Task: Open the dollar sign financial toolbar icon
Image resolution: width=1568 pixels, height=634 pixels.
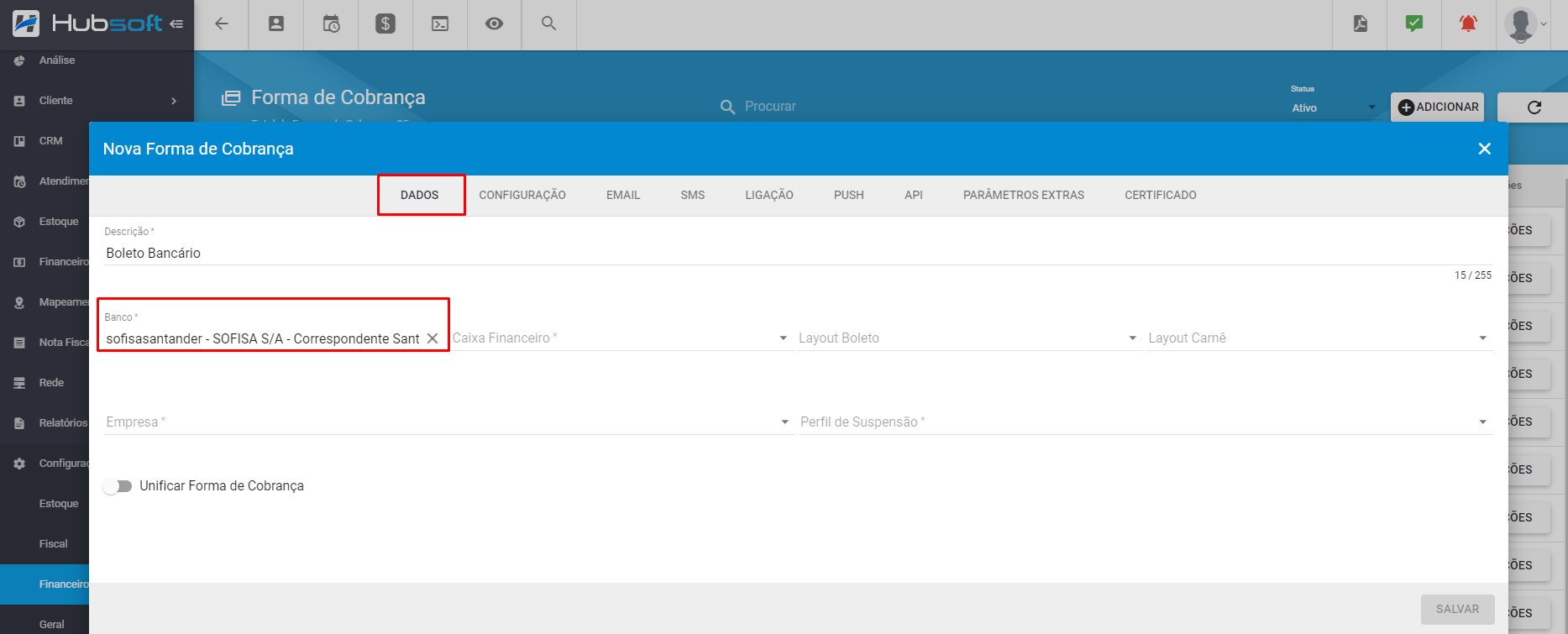Action: click(385, 24)
